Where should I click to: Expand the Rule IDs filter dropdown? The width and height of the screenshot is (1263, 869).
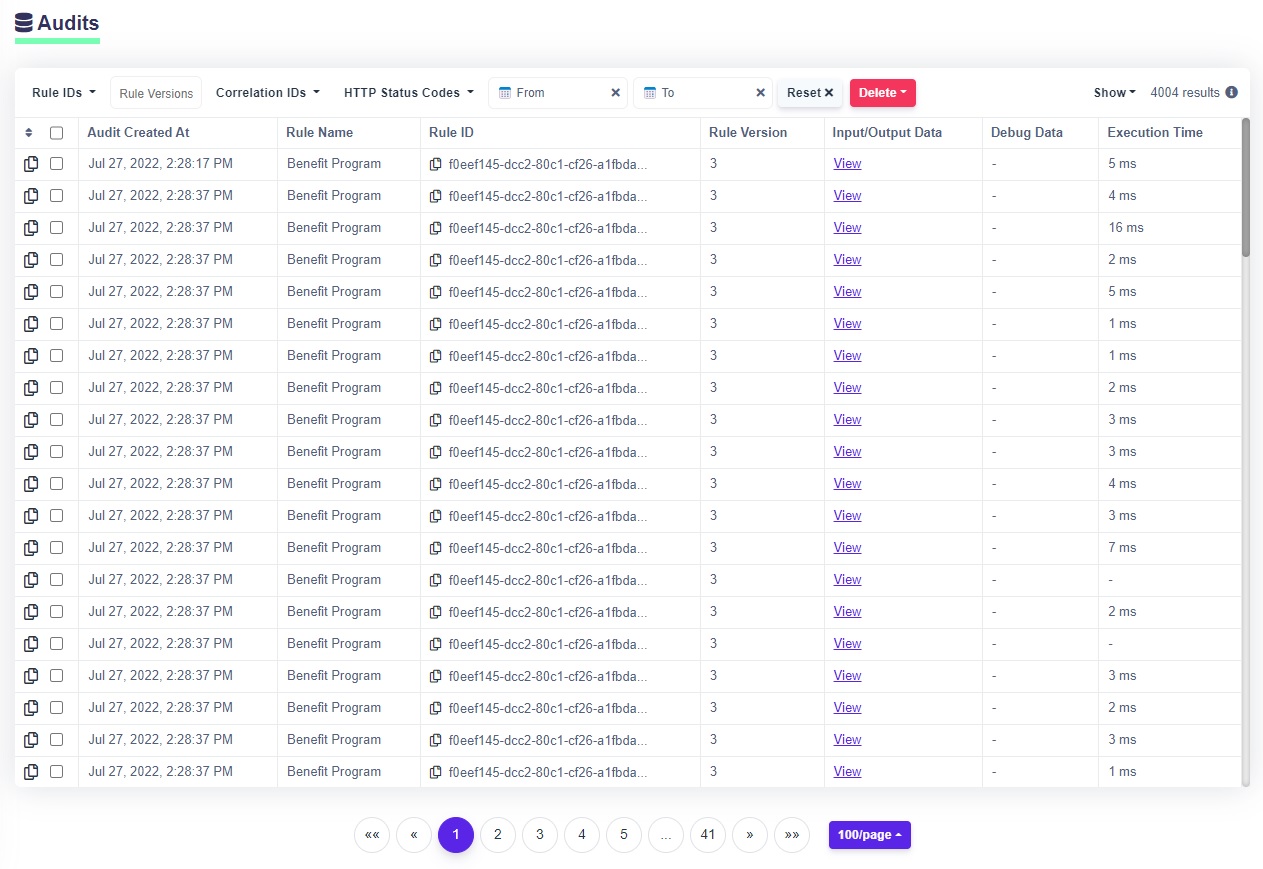pyautogui.click(x=64, y=93)
